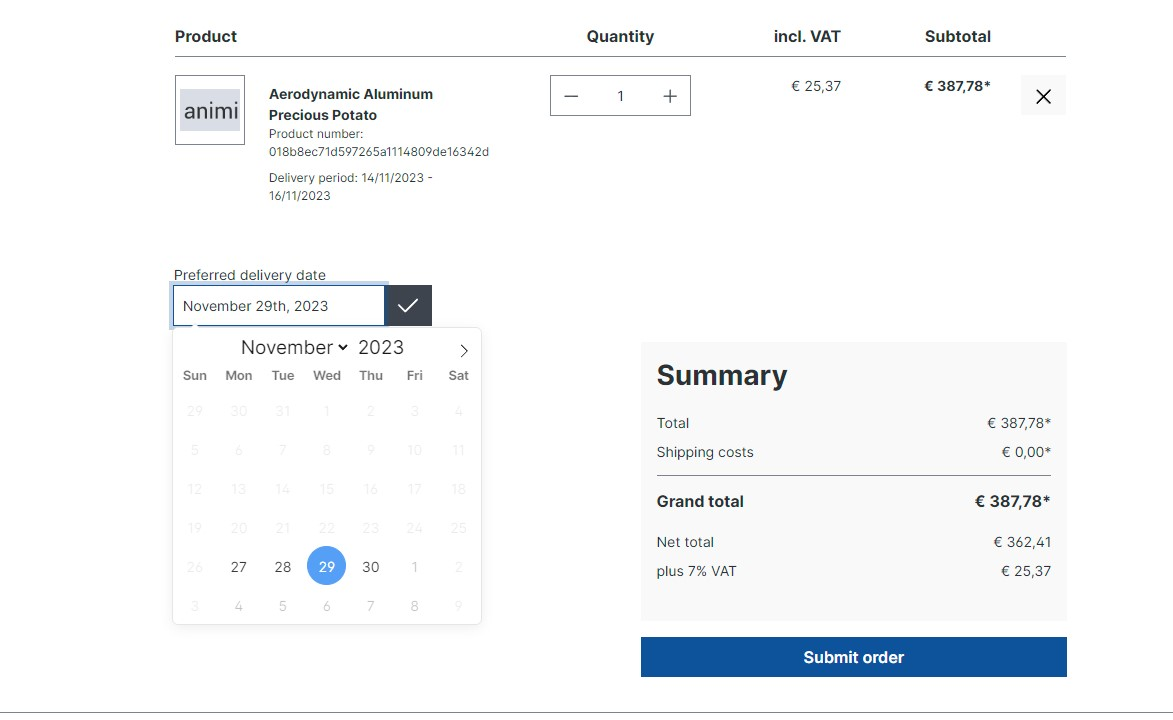Select November 28 as delivery date

pyautogui.click(x=282, y=566)
